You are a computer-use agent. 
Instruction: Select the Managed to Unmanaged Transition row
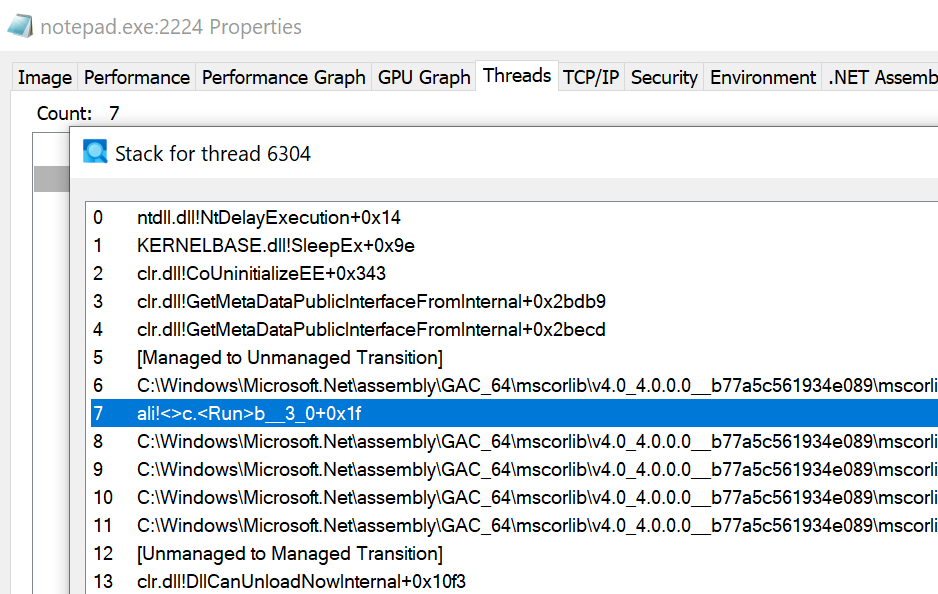click(514, 357)
